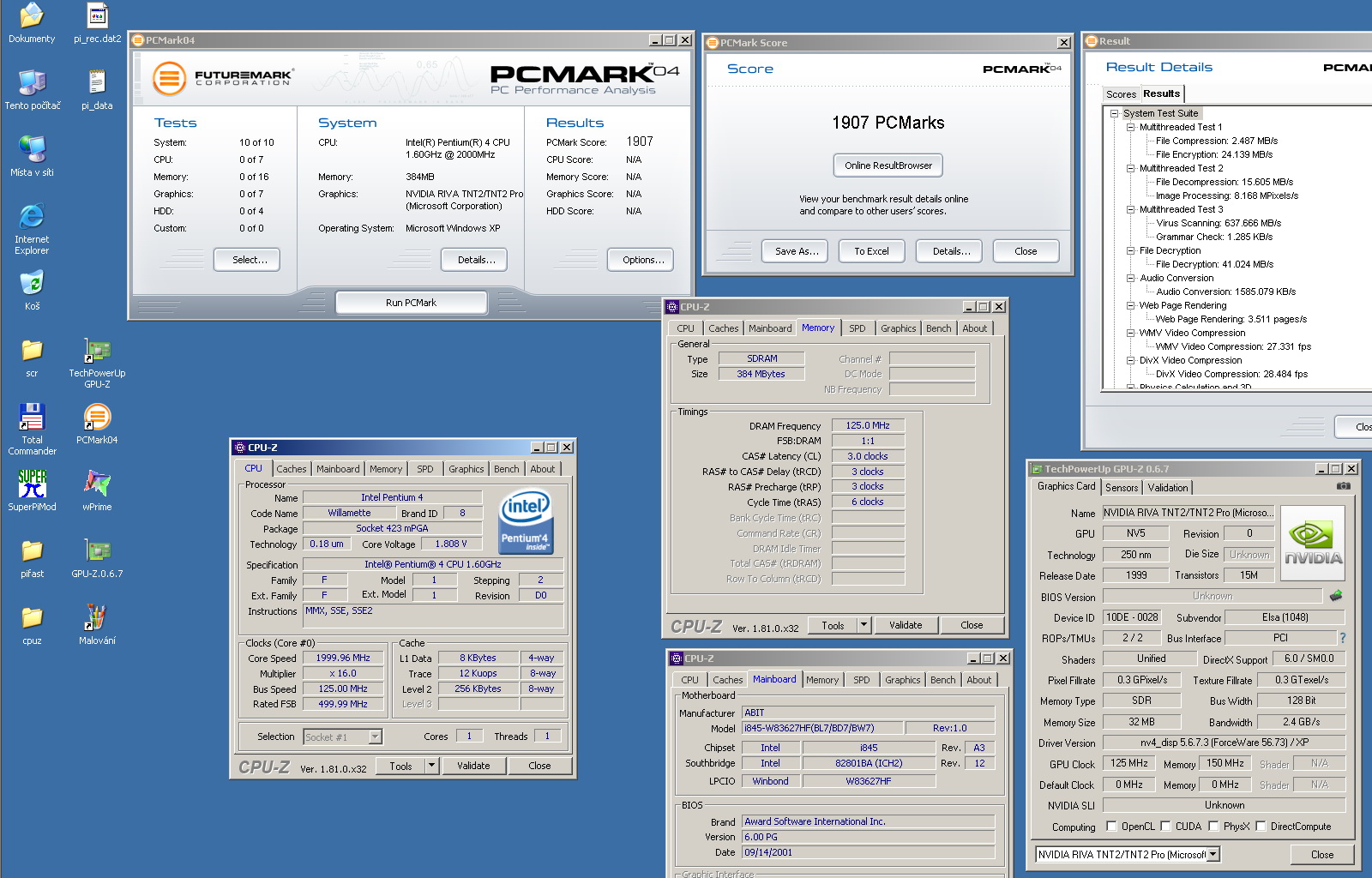Viewport: 1372px width, 878px height.
Task: Click the Run PCMark button
Action: [411, 303]
